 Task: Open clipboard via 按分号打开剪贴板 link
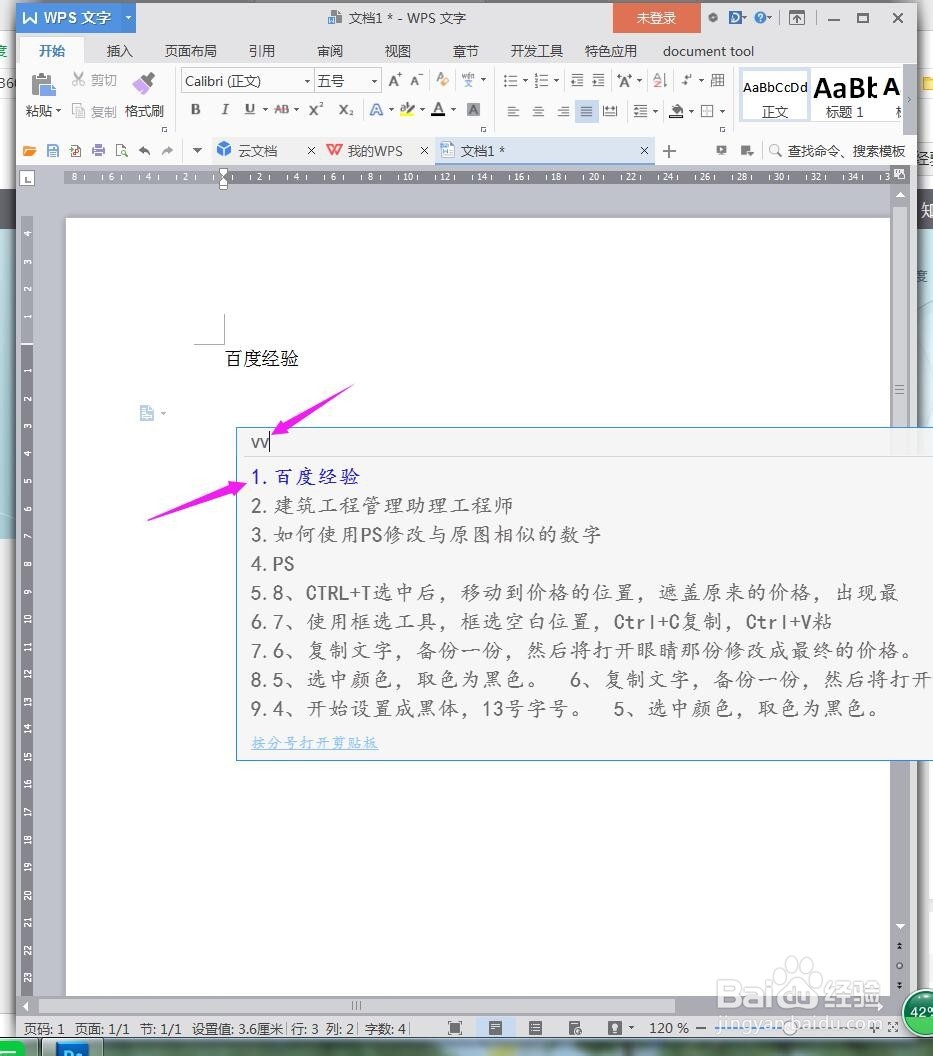pos(315,744)
